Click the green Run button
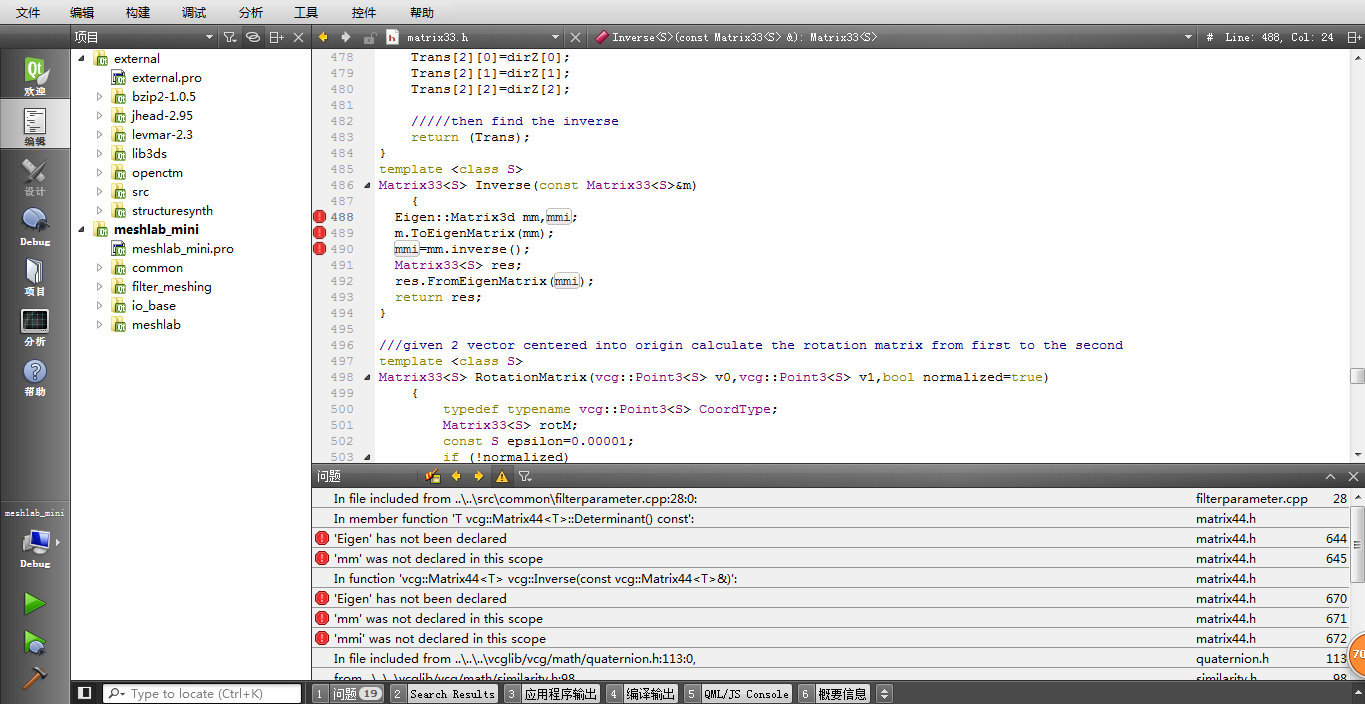The image size is (1365, 704). point(35,603)
